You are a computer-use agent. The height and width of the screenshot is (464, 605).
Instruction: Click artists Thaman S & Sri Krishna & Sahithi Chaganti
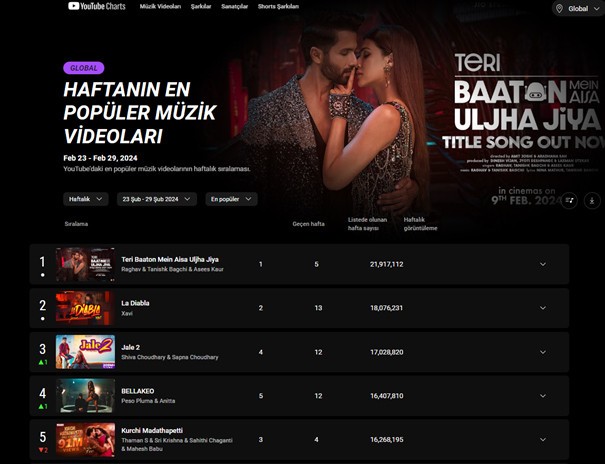click(x=177, y=440)
